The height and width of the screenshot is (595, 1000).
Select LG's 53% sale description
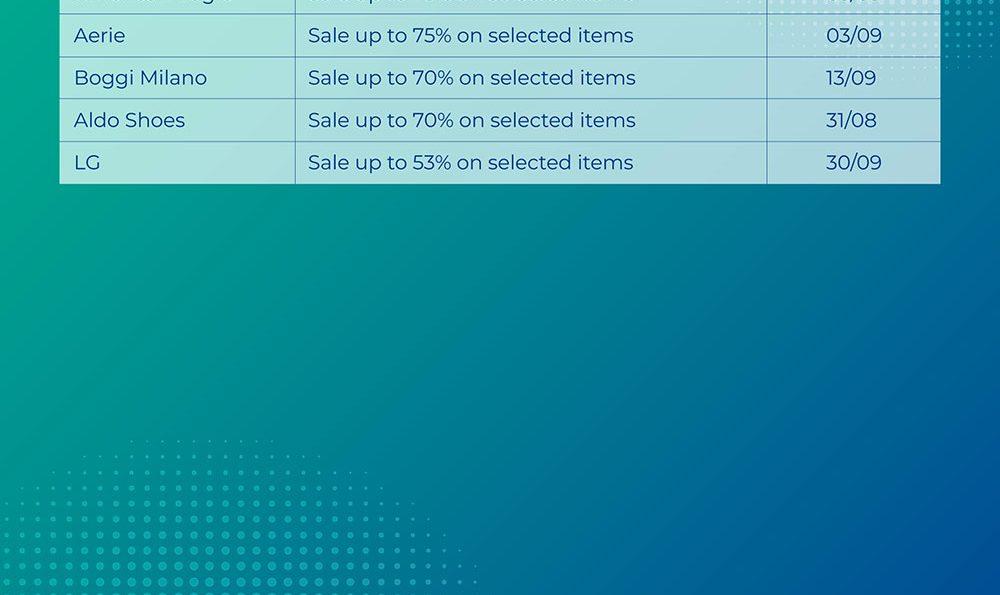coord(470,163)
